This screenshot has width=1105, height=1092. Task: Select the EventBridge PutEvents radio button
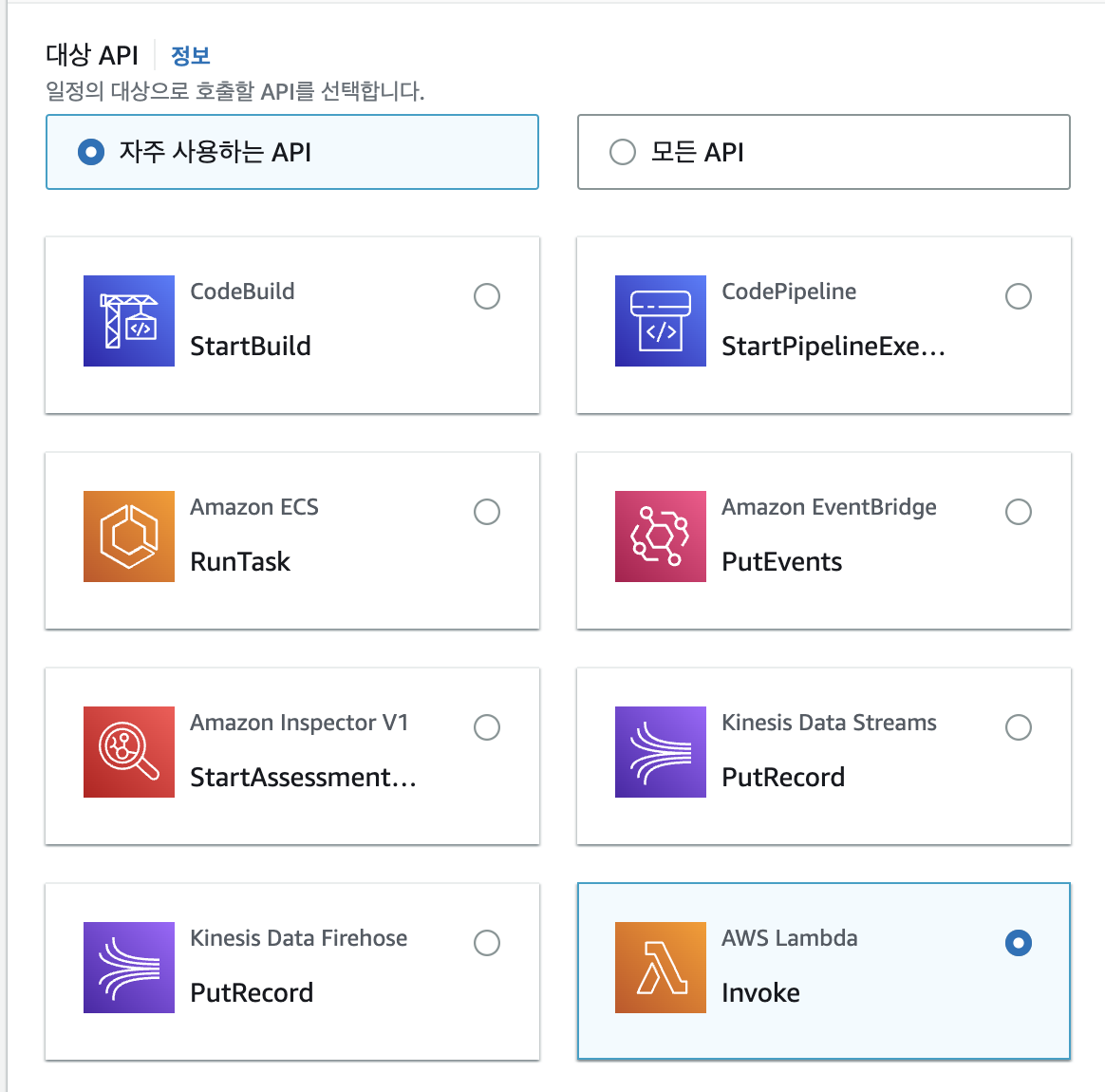click(x=1019, y=512)
